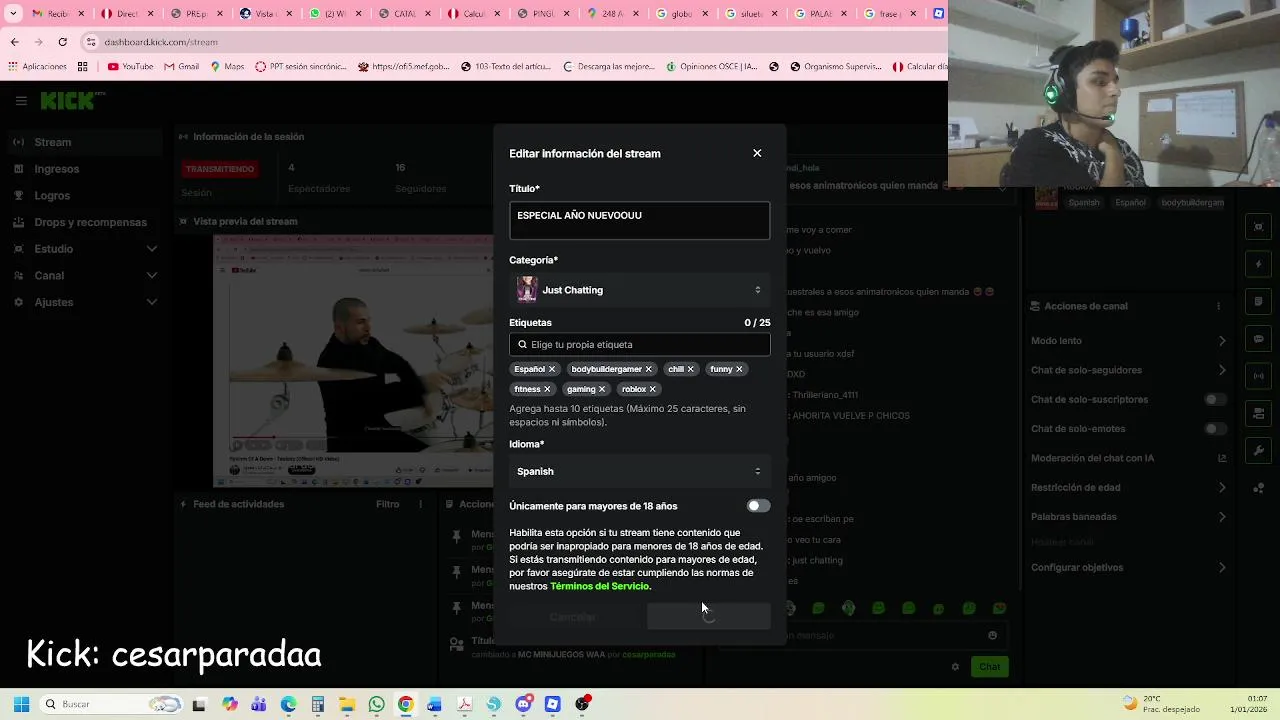This screenshot has width=1280, height=720.
Task: Click the stream preview thumbnail
Action: coord(353,361)
